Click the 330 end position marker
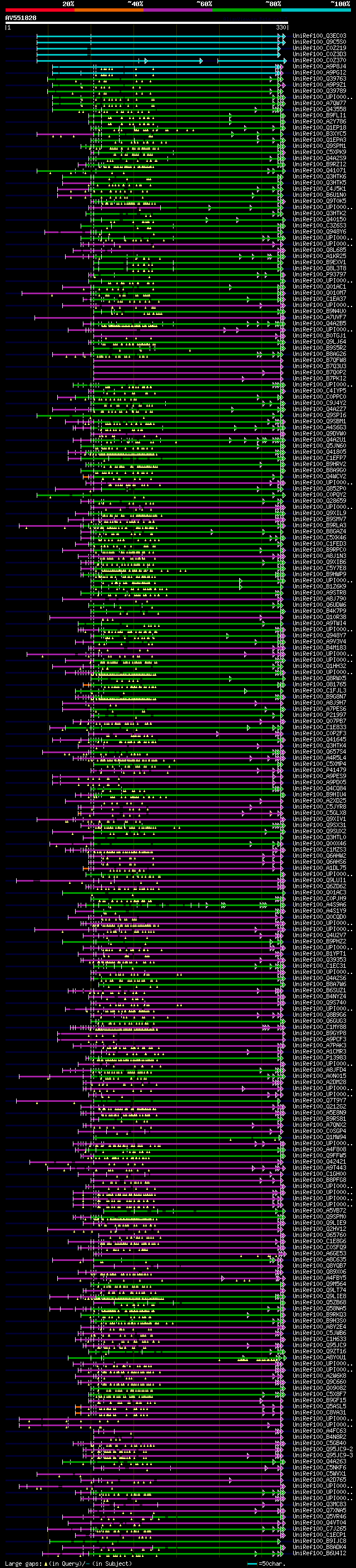Viewport: 356px width, 1568px height. click(x=281, y=27)
